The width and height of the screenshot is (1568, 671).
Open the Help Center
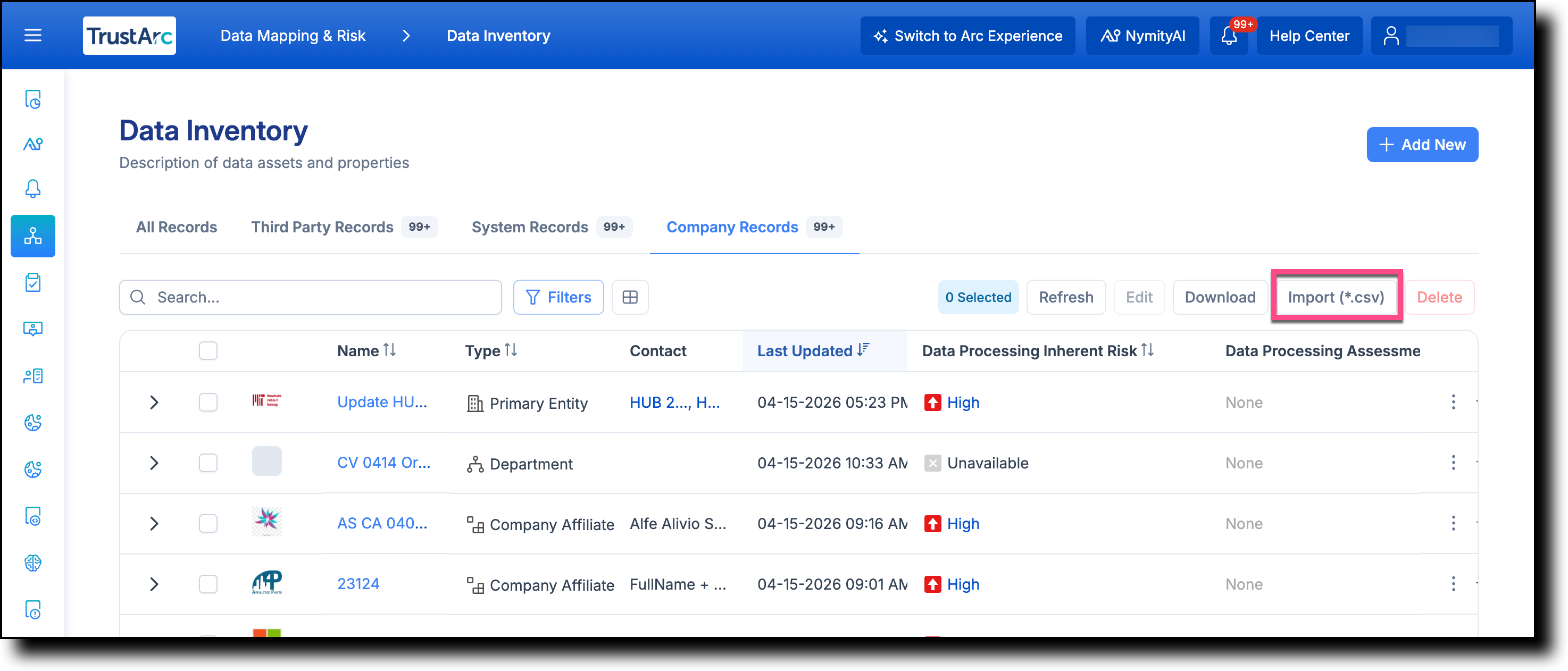point(1308,35)
